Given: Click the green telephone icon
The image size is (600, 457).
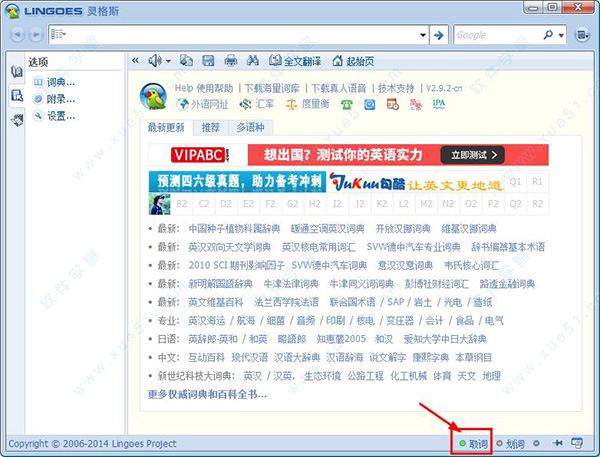Looking at the screenshot, I should tap(347, 104).
